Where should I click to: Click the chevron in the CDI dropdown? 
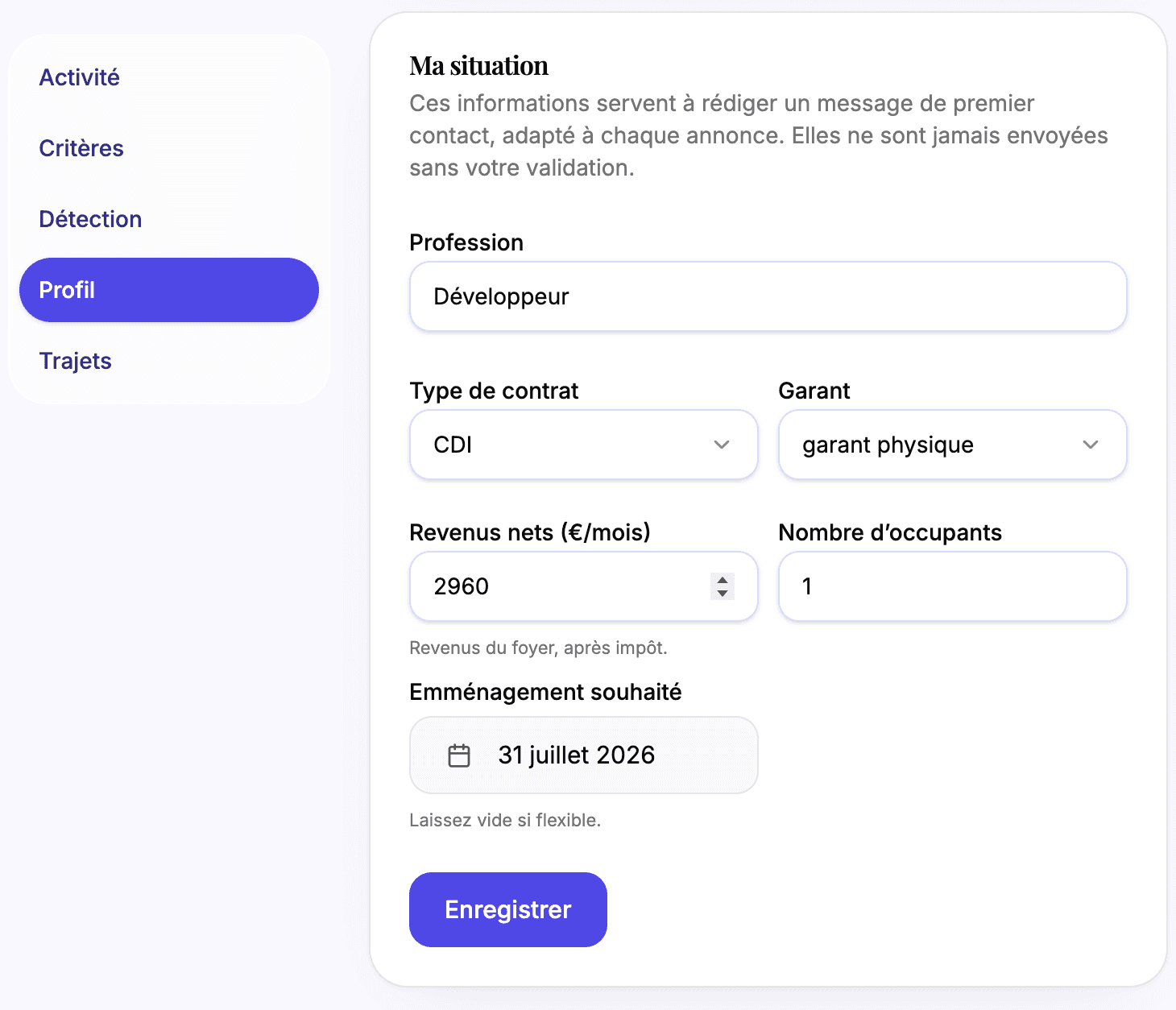tap(722, 445)
